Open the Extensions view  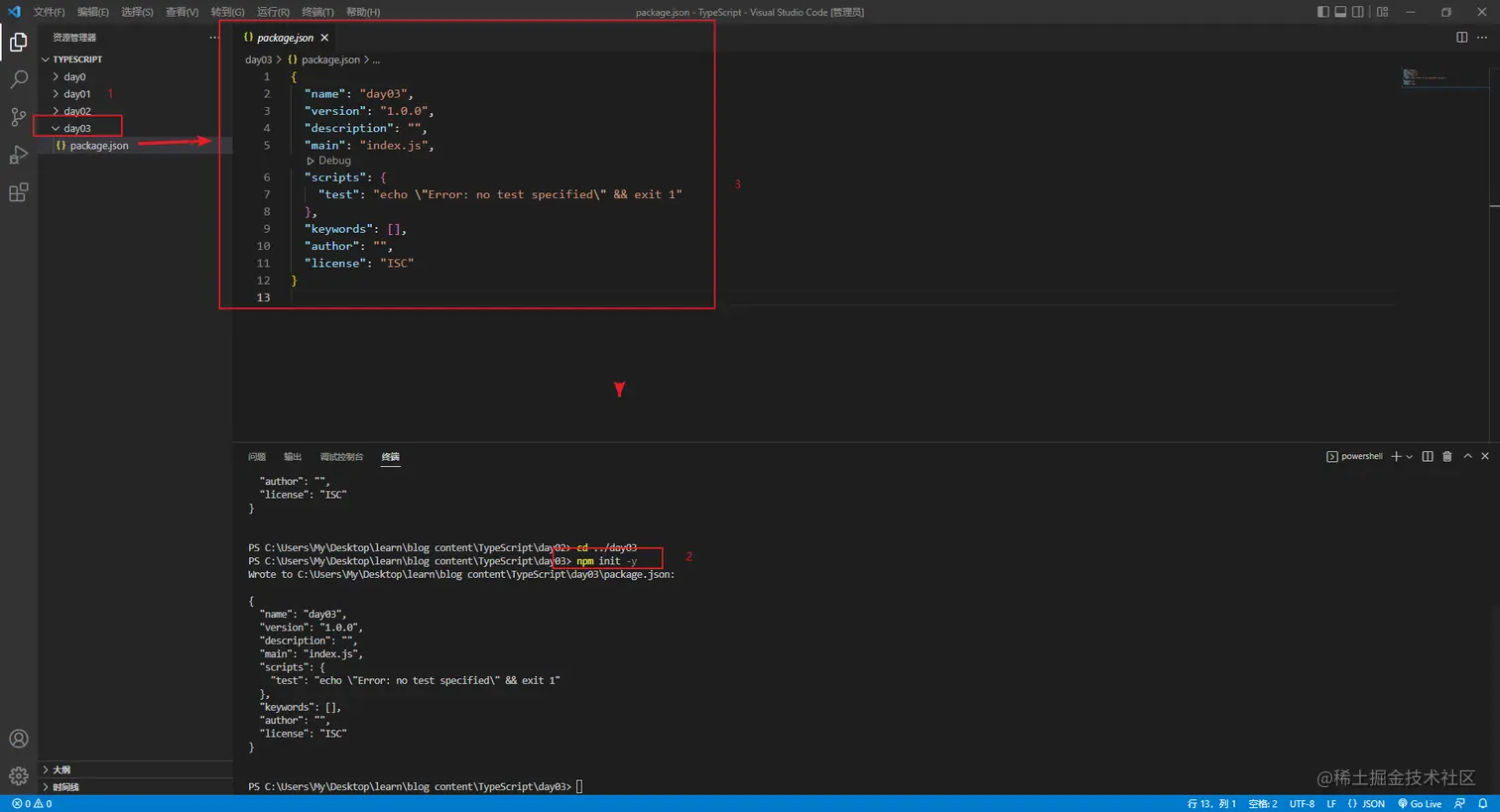pos(18,192)
